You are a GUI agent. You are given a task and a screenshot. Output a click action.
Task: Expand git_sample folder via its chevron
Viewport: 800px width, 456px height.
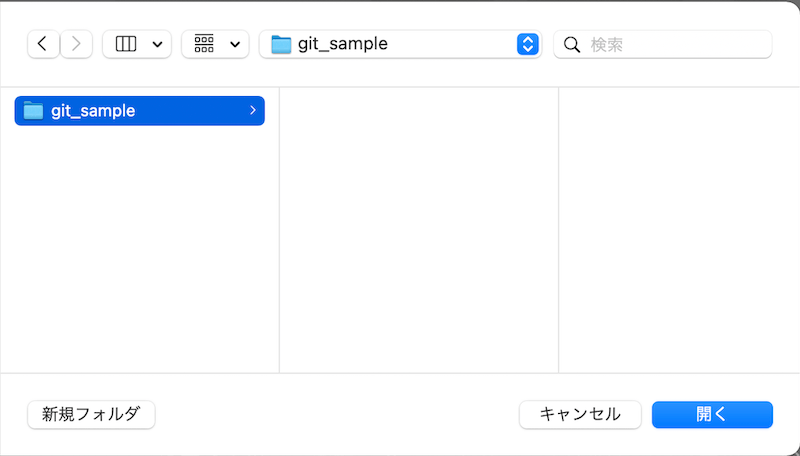click(253, 110)
